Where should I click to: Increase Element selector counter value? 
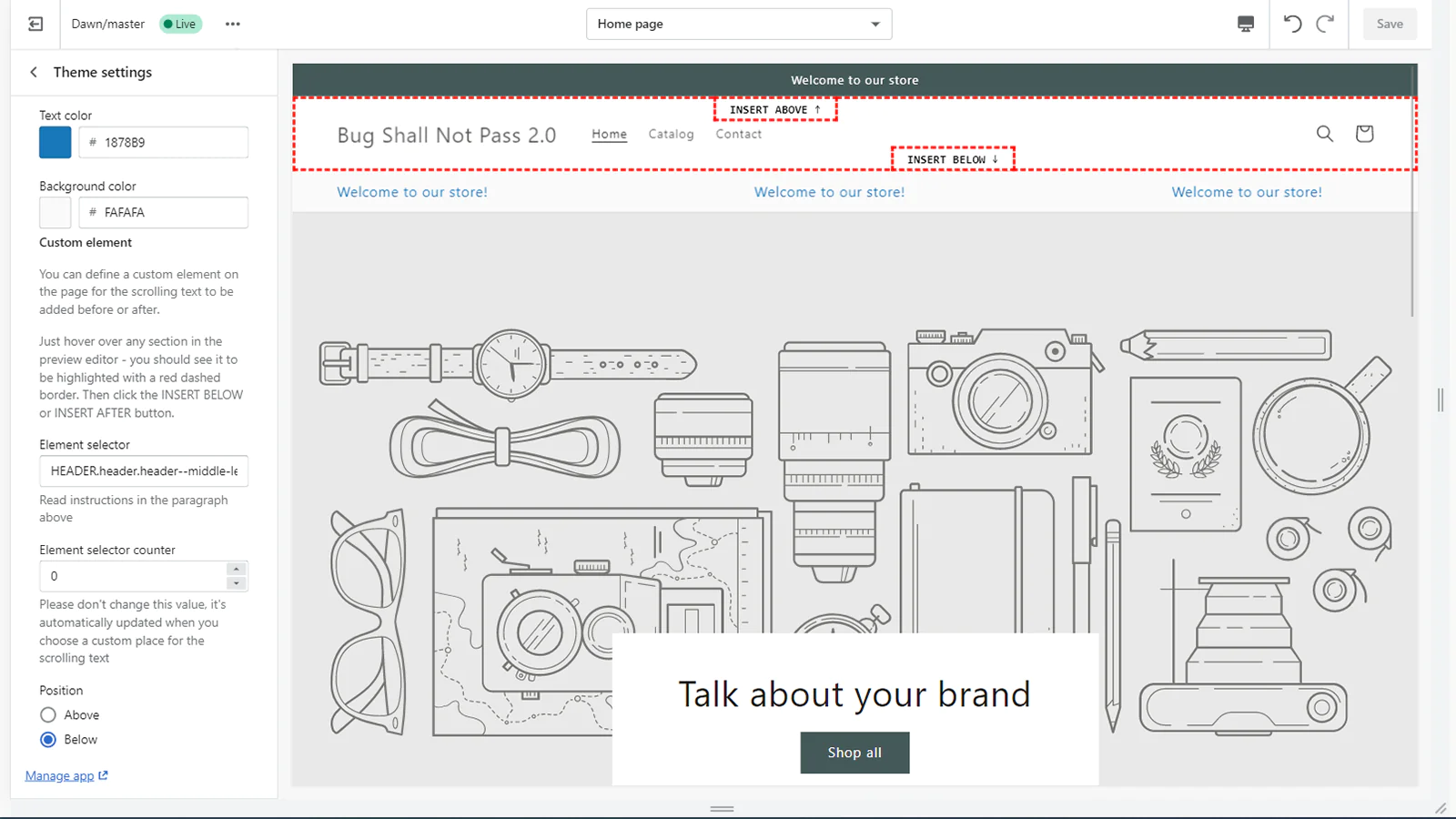coord(237,569)
